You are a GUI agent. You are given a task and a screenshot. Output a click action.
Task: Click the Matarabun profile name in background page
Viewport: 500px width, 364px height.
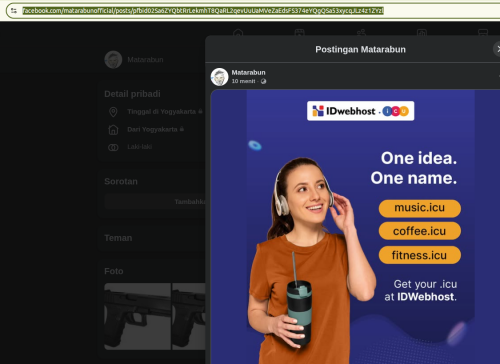[145, 60]
